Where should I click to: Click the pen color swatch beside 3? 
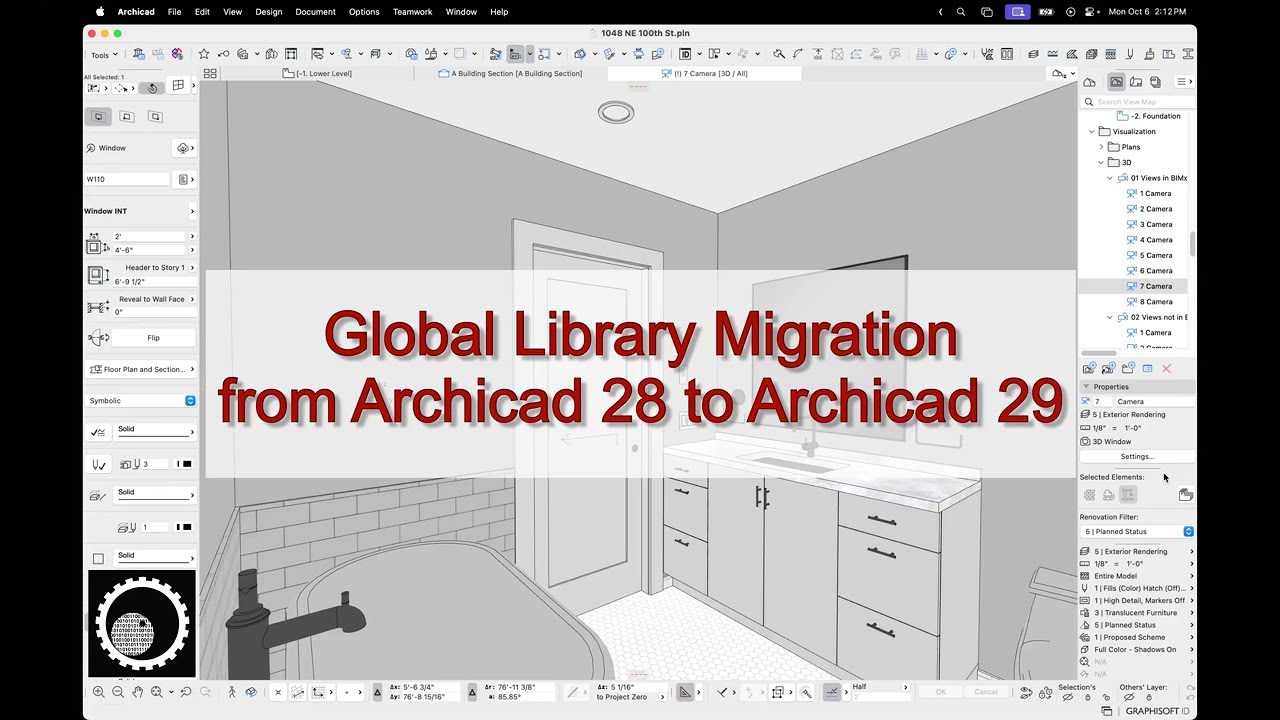click(184, 464)
